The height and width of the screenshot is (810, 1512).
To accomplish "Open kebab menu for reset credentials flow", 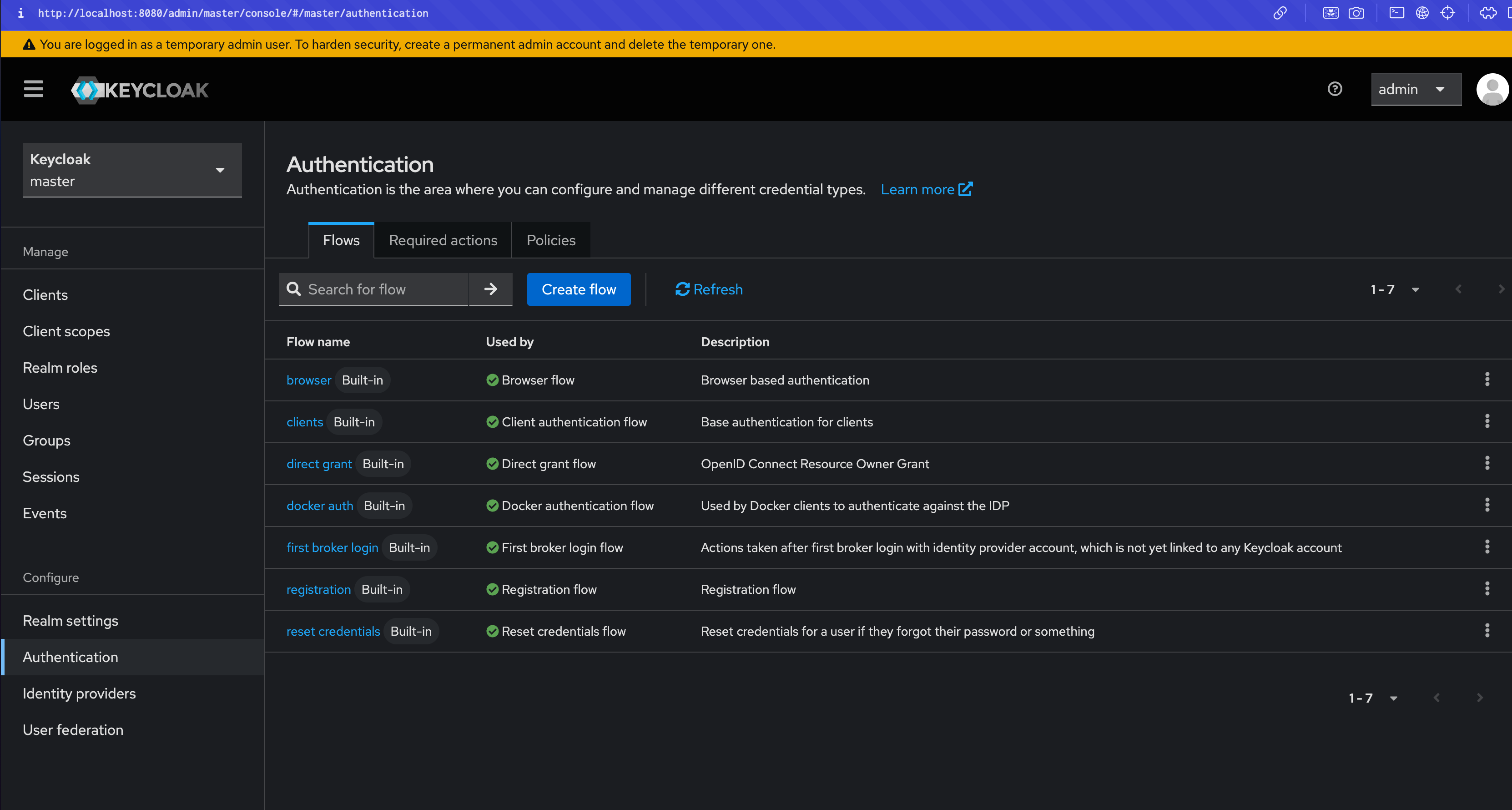I will tap(1487, 631).
